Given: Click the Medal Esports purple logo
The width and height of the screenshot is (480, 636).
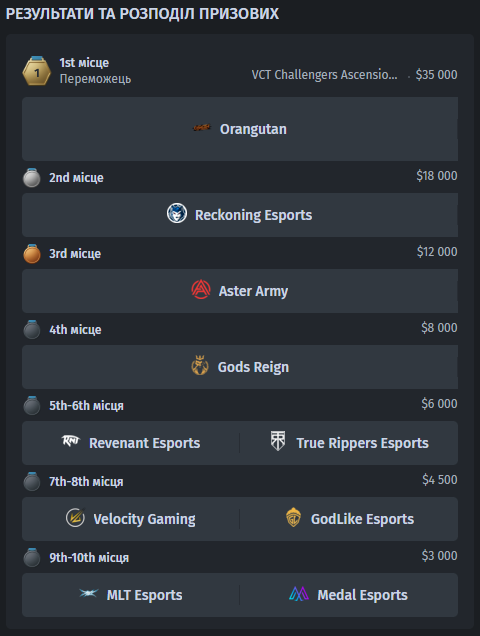Looking at the screenshot, I should [299, 594].
